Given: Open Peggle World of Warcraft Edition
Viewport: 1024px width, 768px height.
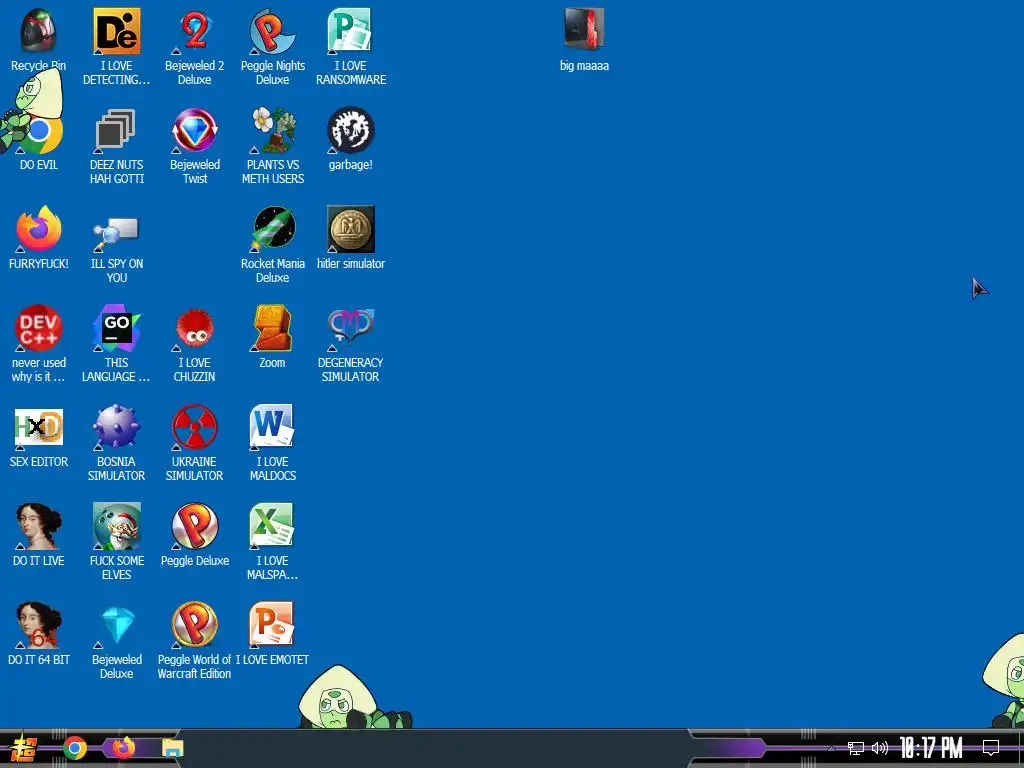Looking at the screenshot, I should 195,625.
